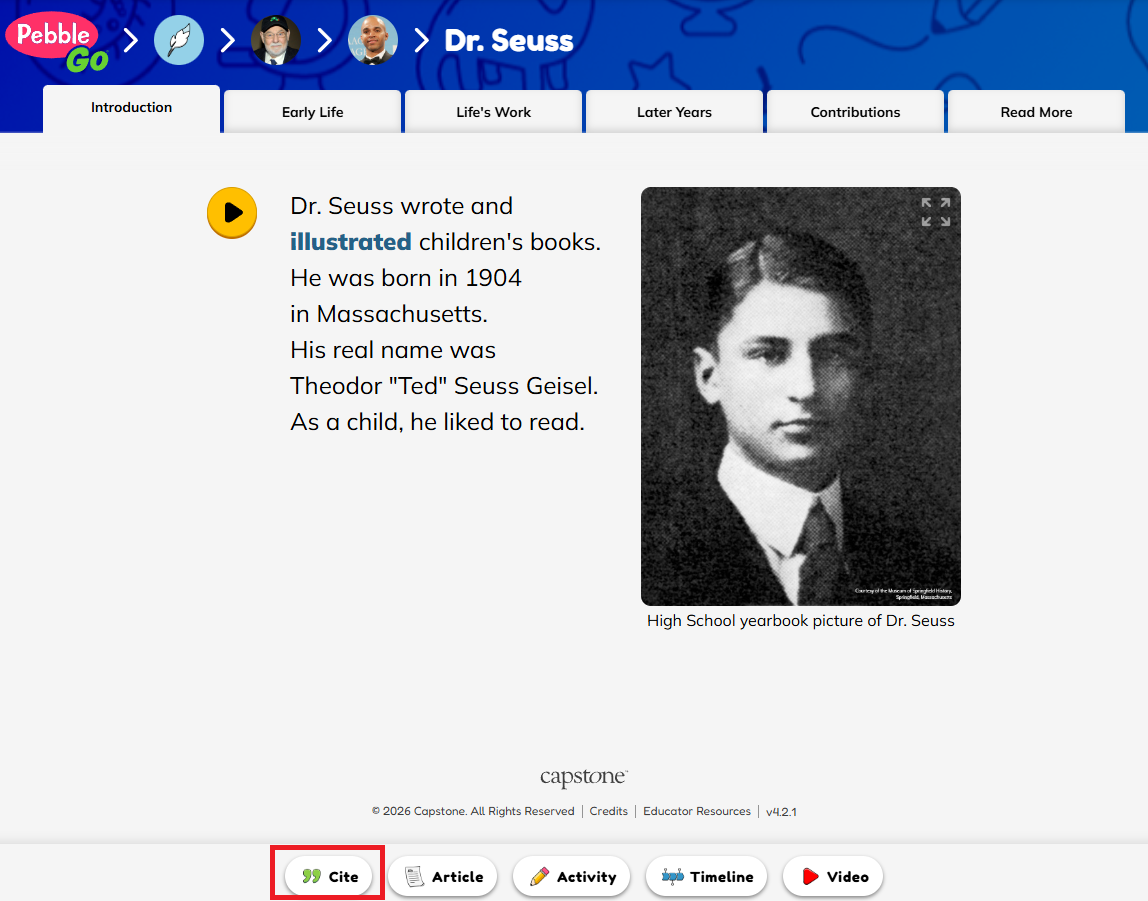
Task: Click the Capstone logo in the footer
Action: 584,778
